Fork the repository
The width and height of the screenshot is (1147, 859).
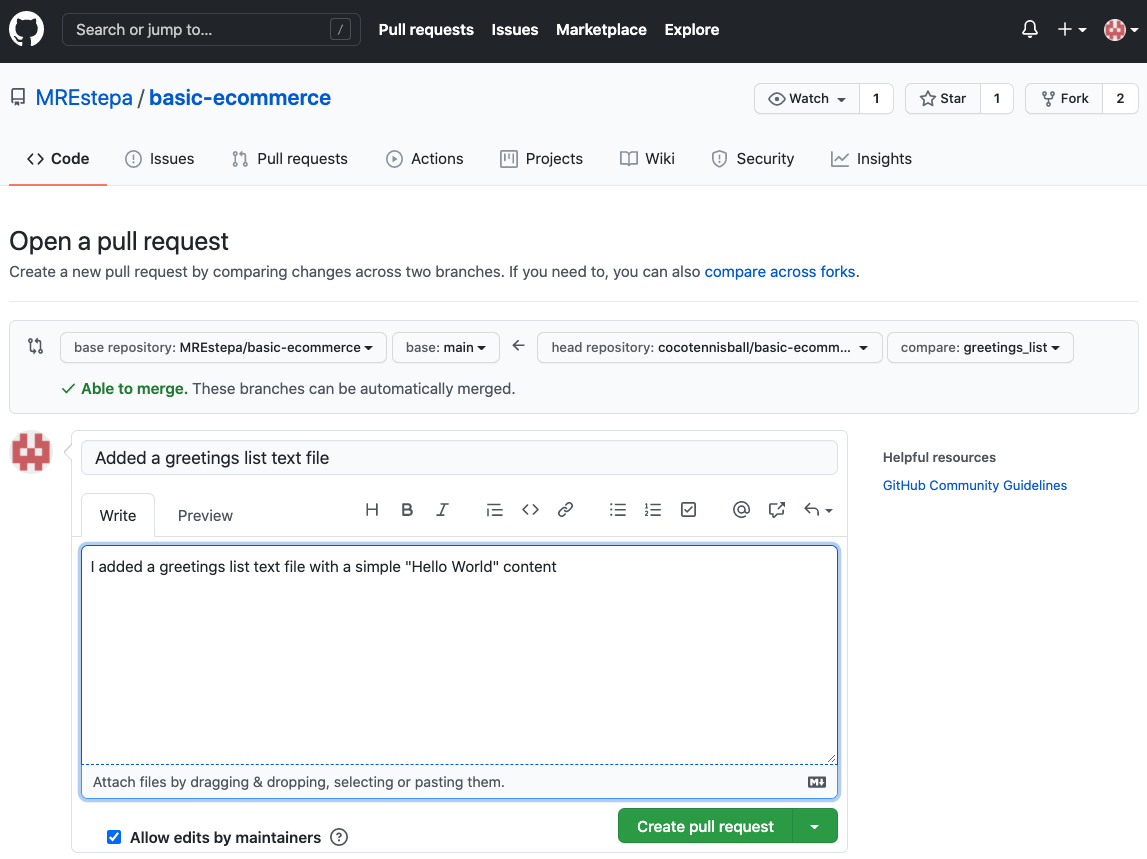pos(1064,99)
